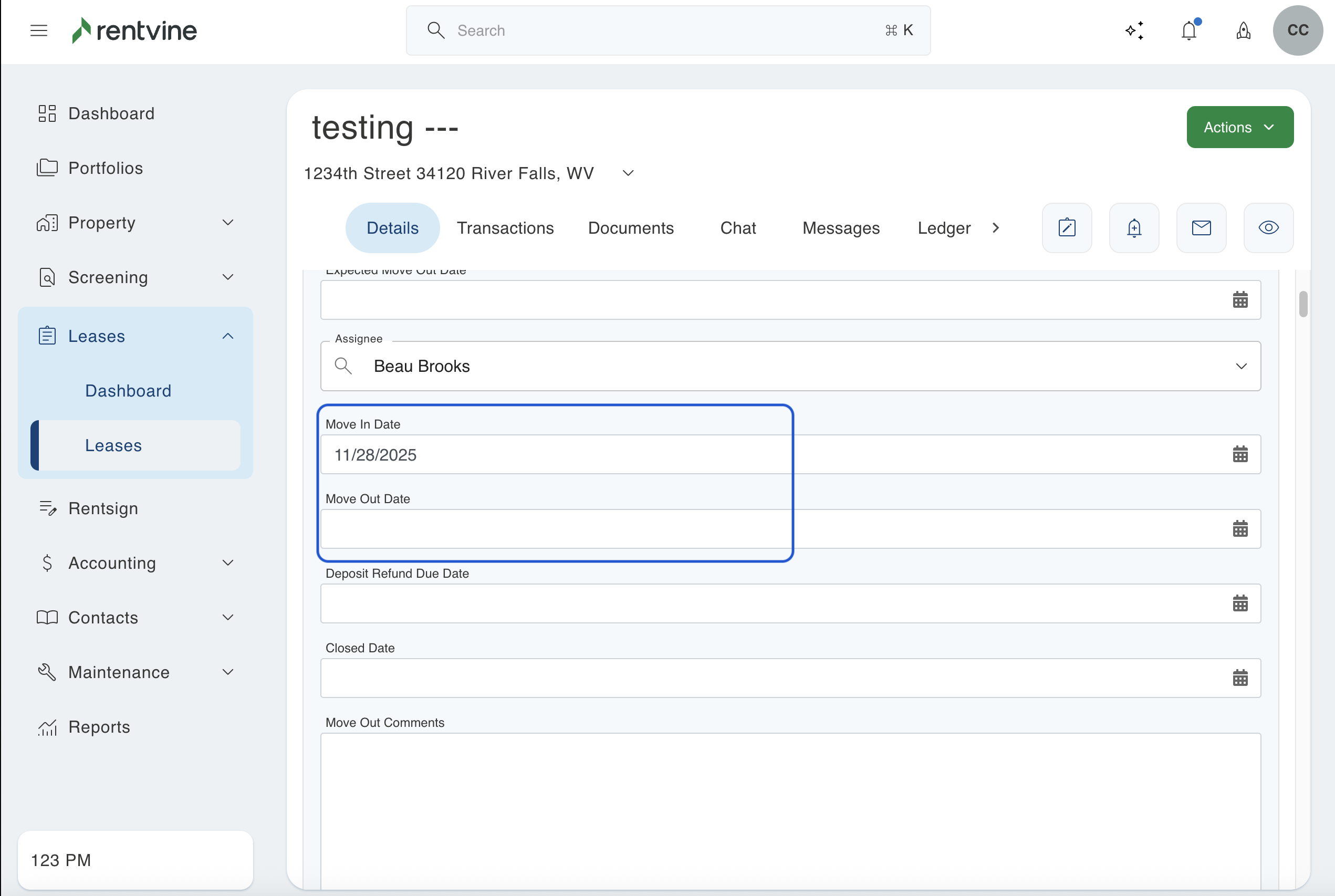Open Reports in the sidebar
Screen dimensions: 1335x896
[x=99, y=727]
